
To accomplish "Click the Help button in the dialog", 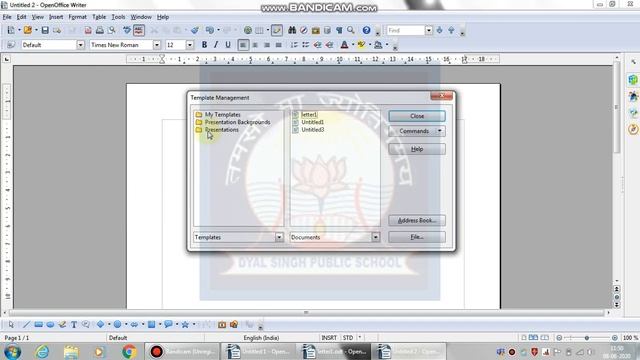I will pyautogui.click(x=417, y=149).
